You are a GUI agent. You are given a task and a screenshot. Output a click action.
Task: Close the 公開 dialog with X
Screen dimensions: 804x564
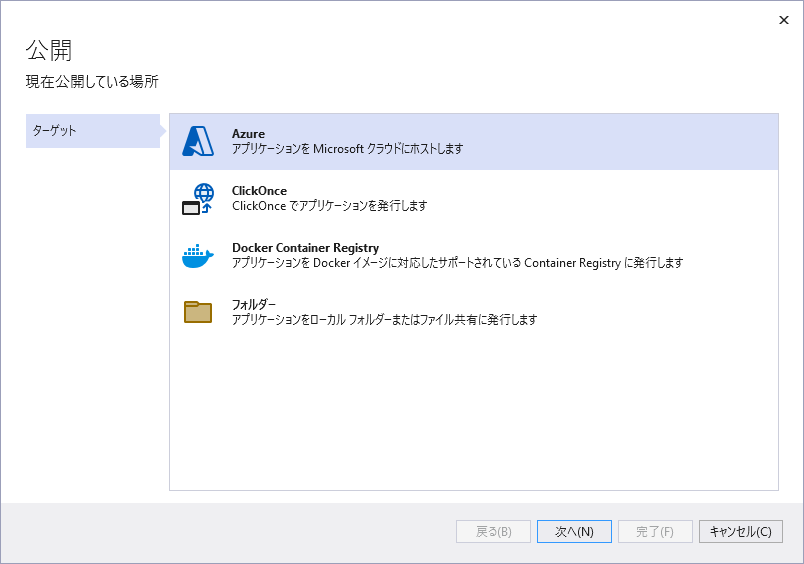784,19
